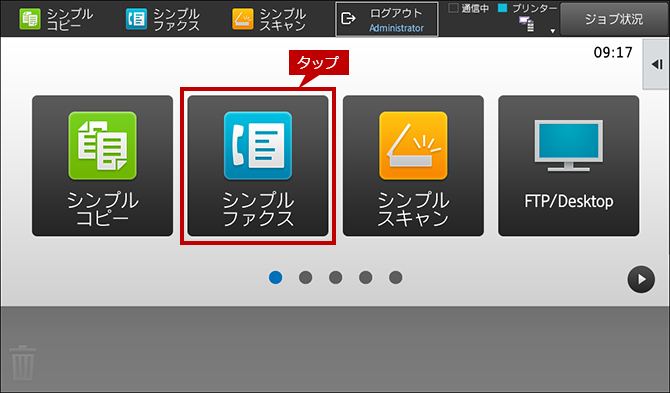Viewport: 670px width, 393px height.
Task: Jump to the fifth page indicator dot
Action: [395, 277]
